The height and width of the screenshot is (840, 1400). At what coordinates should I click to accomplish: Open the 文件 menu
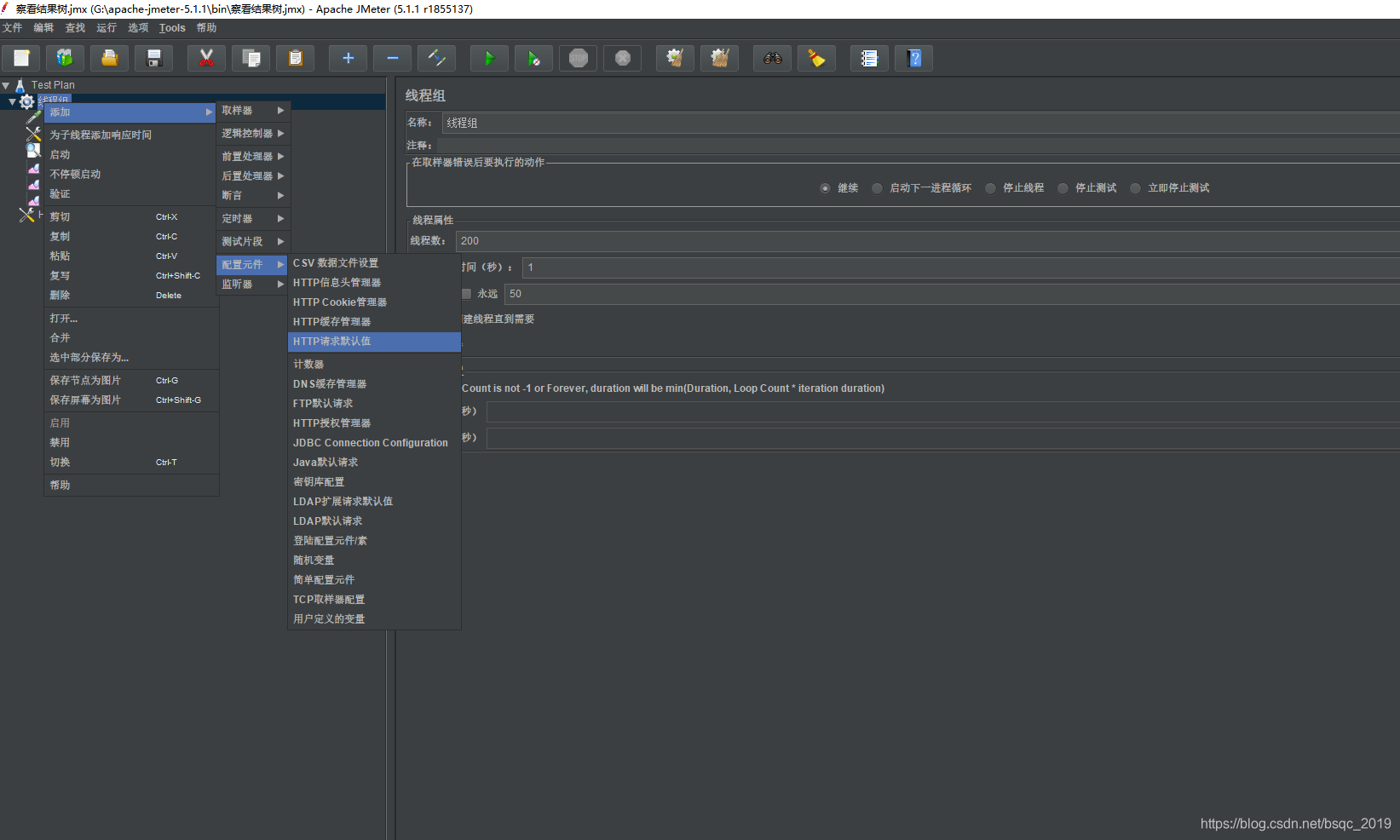12,28
